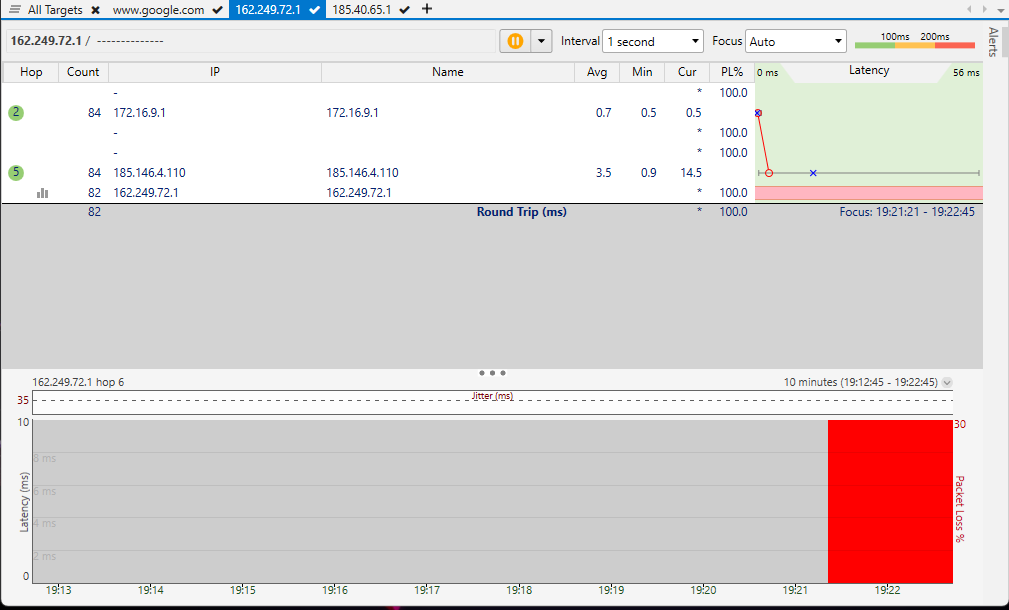Click the latency color scale legend
Screen dimensions: 1009x610
915,41
